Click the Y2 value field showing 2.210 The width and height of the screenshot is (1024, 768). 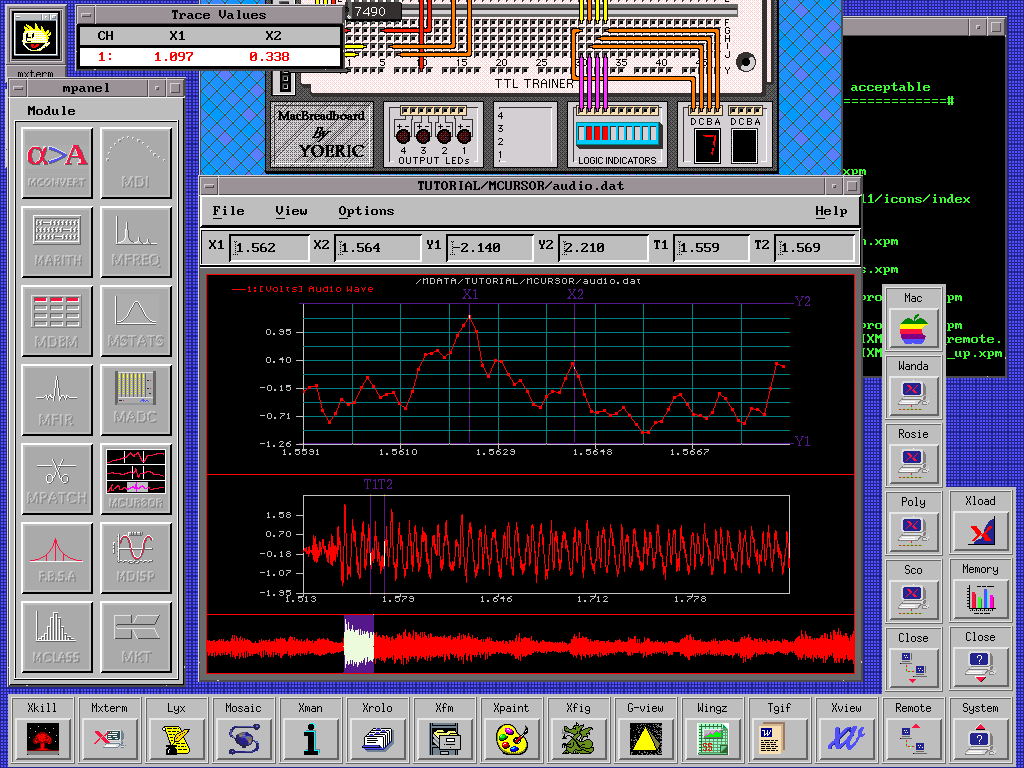[603, 248]
